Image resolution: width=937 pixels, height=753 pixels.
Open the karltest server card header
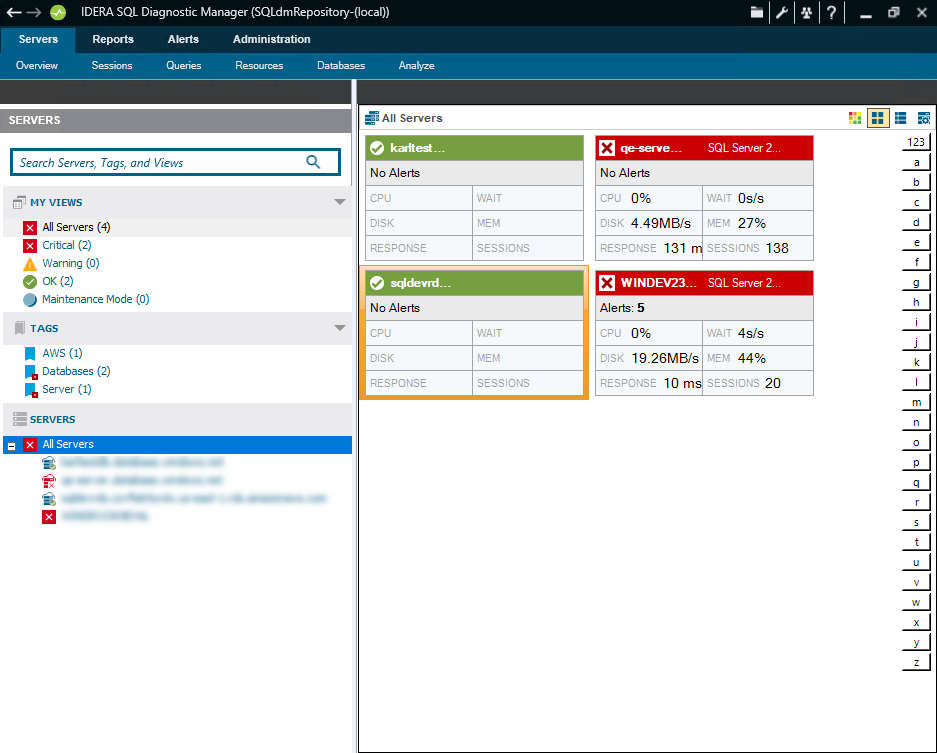pyautogui.click(x=474, y=148)
